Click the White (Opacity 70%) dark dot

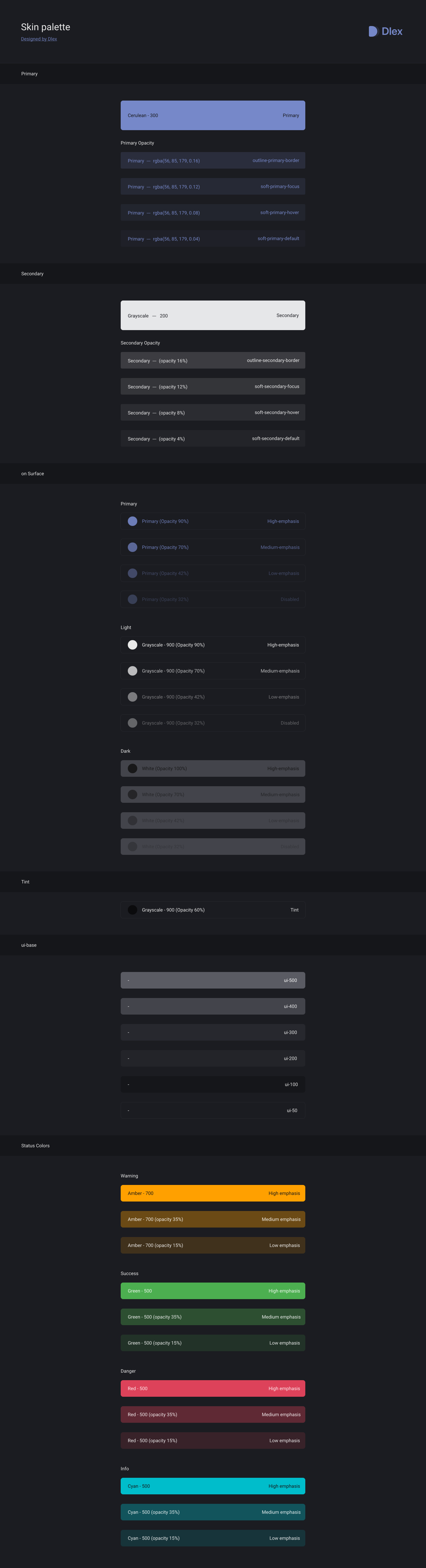tap(132, 794)
